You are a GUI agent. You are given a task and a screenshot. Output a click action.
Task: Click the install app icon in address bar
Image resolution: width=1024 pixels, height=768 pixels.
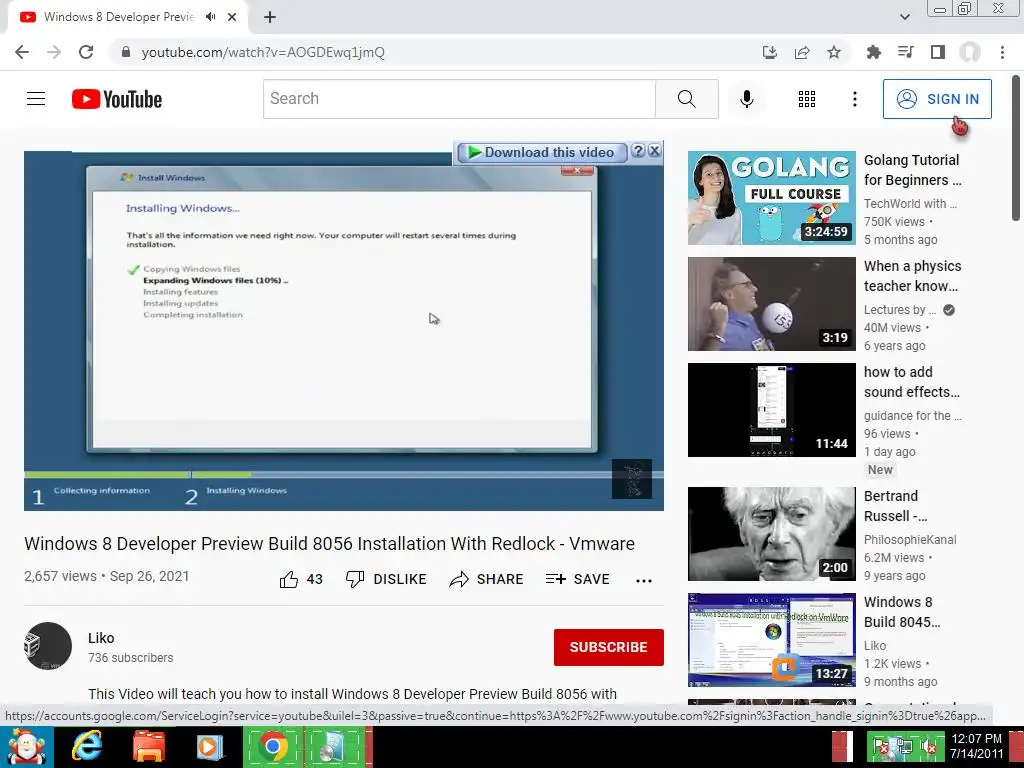click(x=769, y=52)
